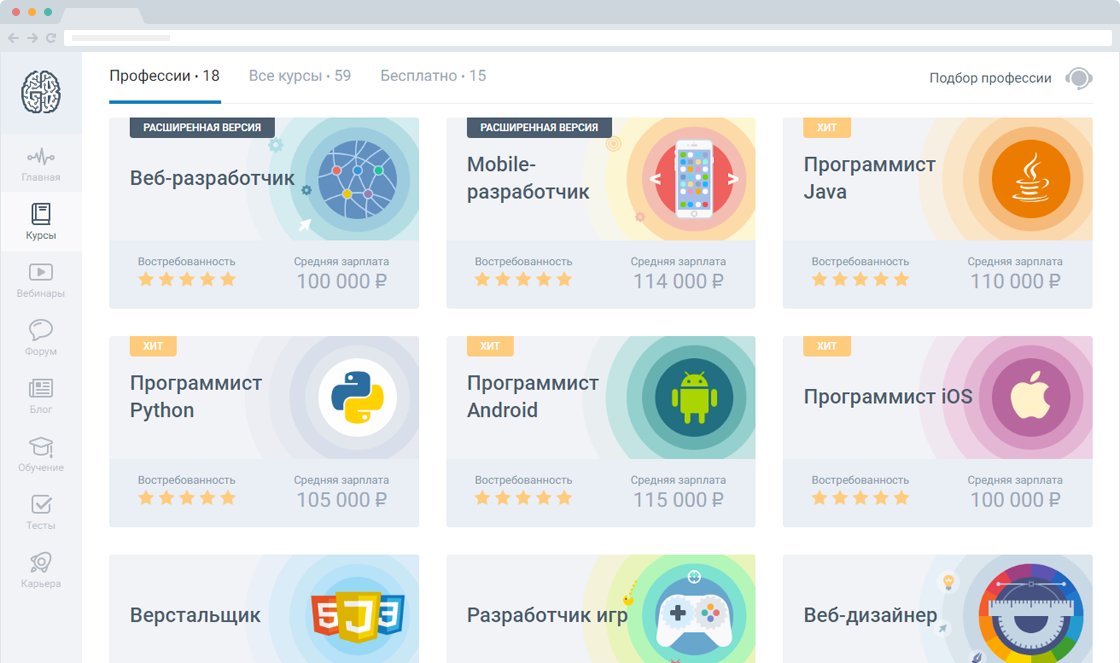1120x663 pixels.
Task: Click the Карьера heartbeat icon
Action: click(x=40, y=565)
